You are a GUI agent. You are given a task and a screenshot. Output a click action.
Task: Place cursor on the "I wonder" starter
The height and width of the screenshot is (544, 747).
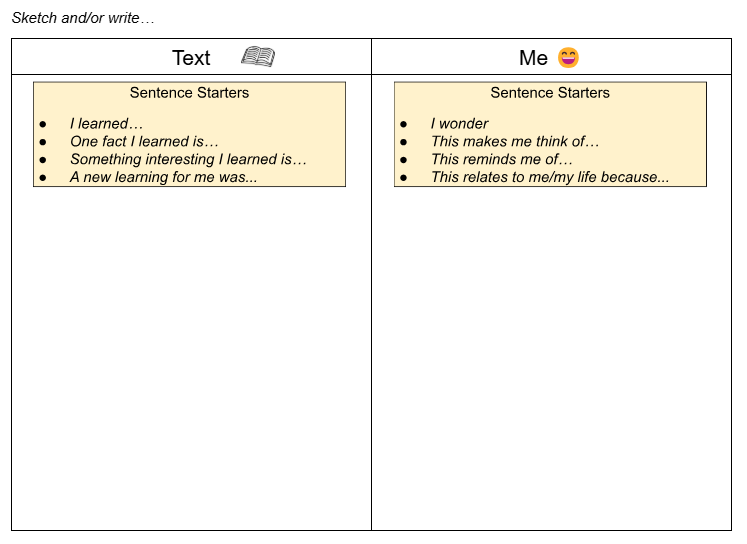click(459, 124)
